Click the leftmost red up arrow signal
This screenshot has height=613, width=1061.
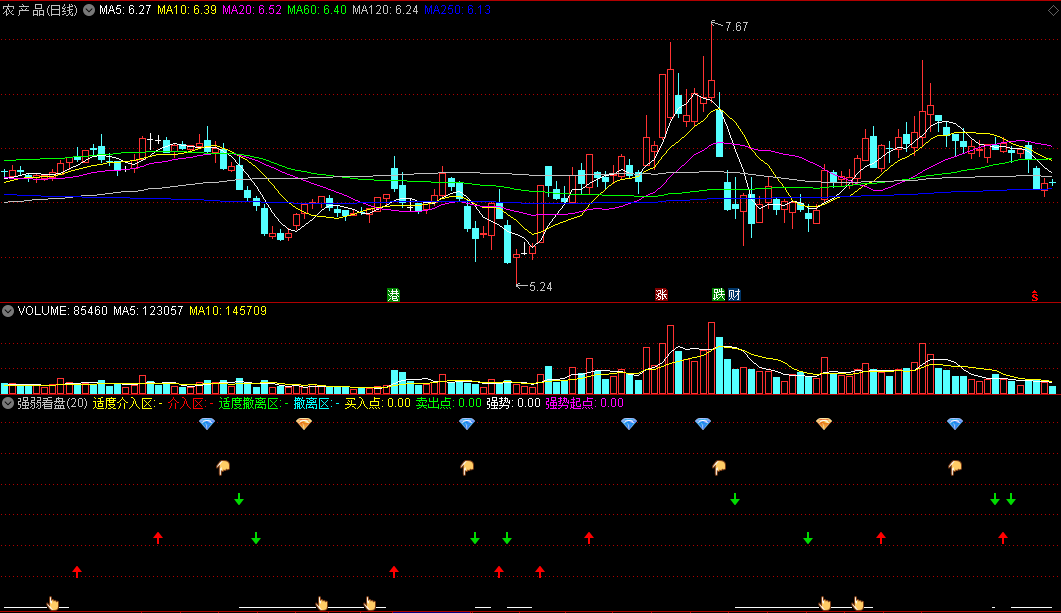click(x=77, y=572)
